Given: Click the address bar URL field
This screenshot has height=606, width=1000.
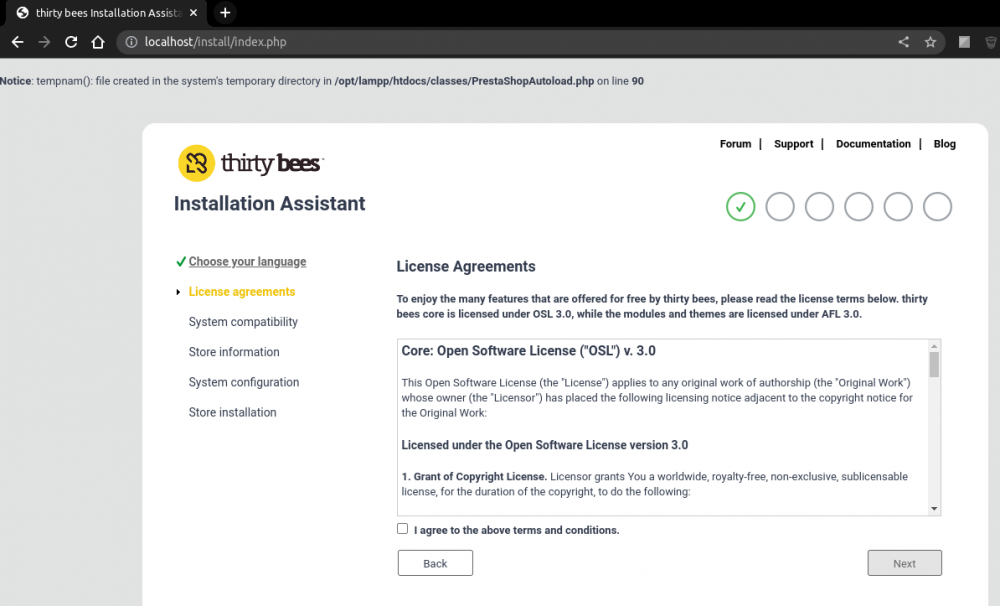Looking at the screenshot, I should [x=500, y=42].
